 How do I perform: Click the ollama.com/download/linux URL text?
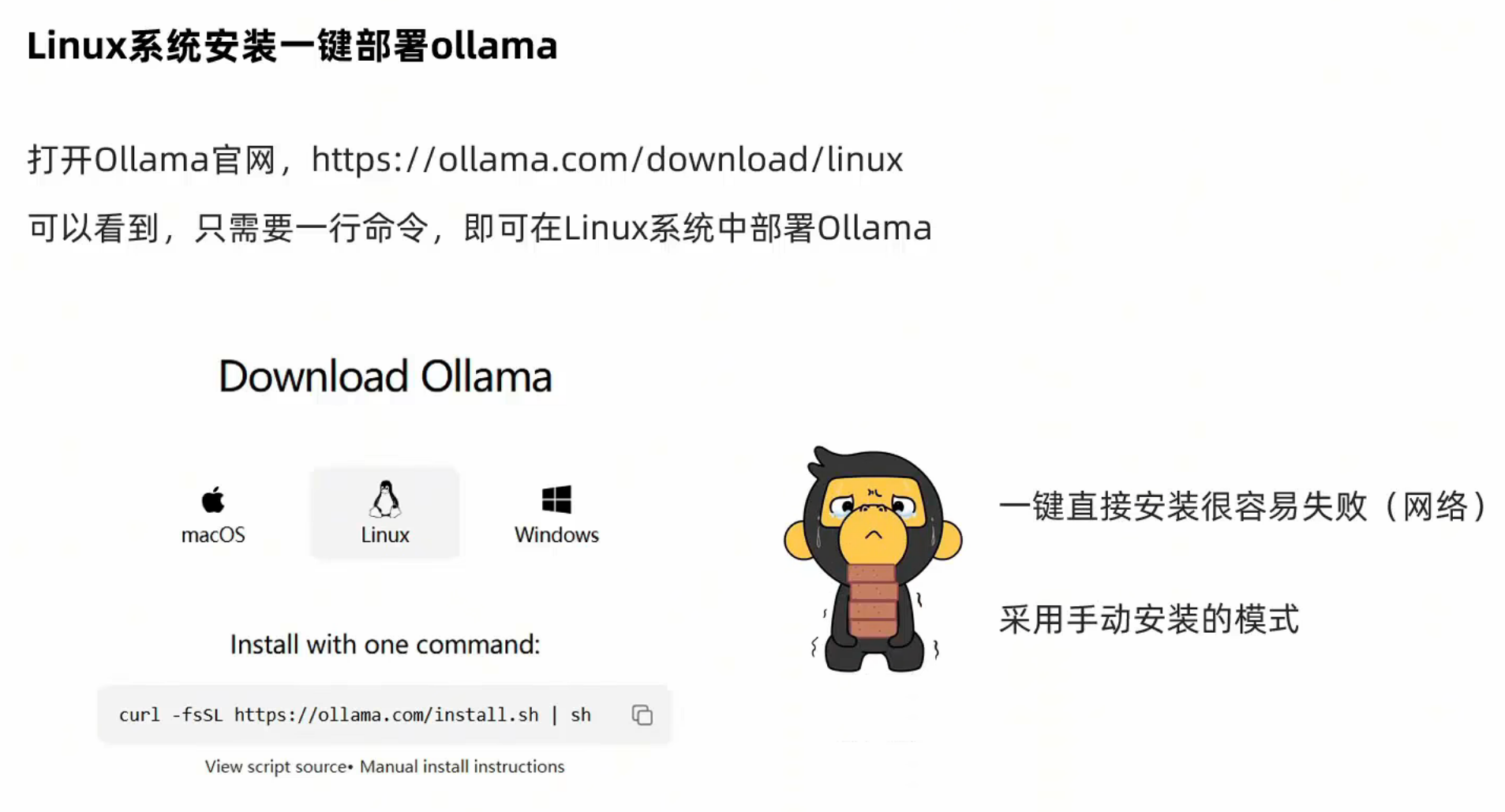coord(607,159)
